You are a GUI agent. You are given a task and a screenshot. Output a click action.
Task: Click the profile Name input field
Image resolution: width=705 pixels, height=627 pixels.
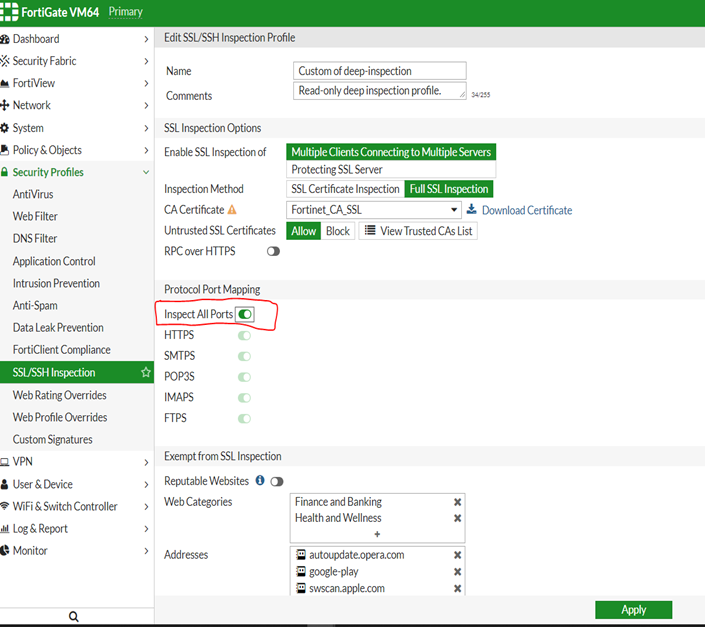pos(381,71)
